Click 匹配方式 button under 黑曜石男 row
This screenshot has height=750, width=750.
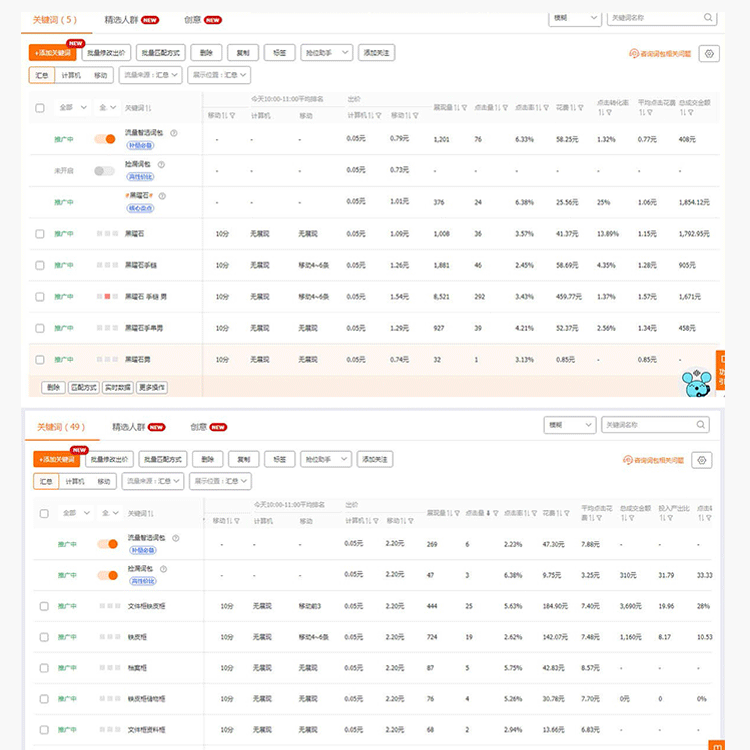pos(84,387)
